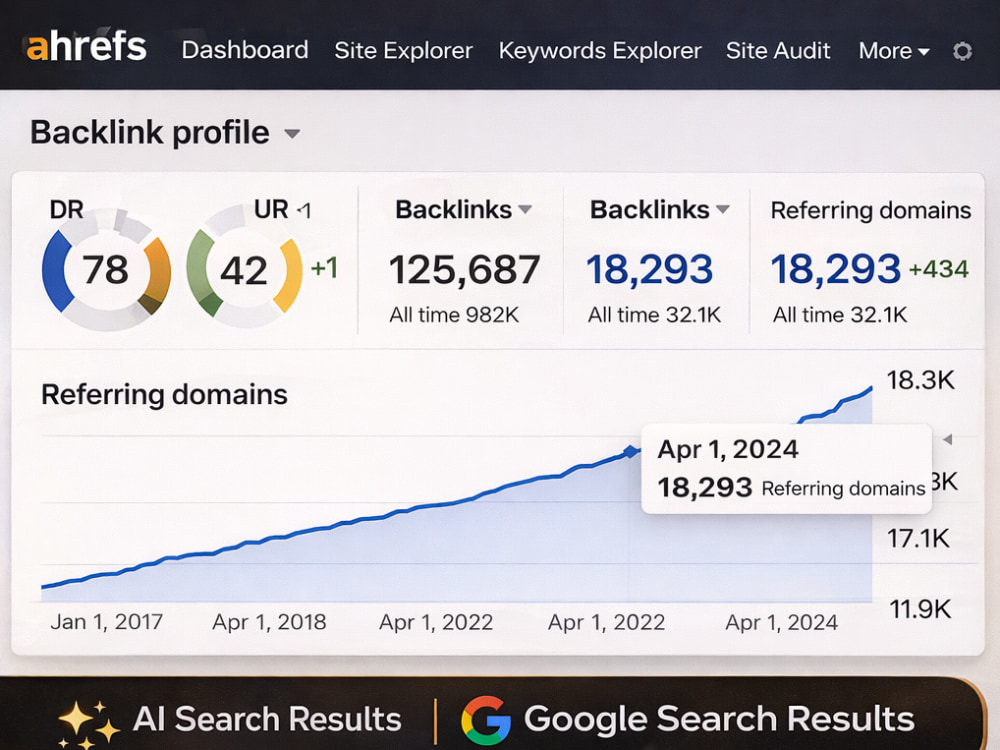The width and height of the screenshot is (1000, 750).
Task: Click the DR 78 gauge
Action: coord(106,269)
